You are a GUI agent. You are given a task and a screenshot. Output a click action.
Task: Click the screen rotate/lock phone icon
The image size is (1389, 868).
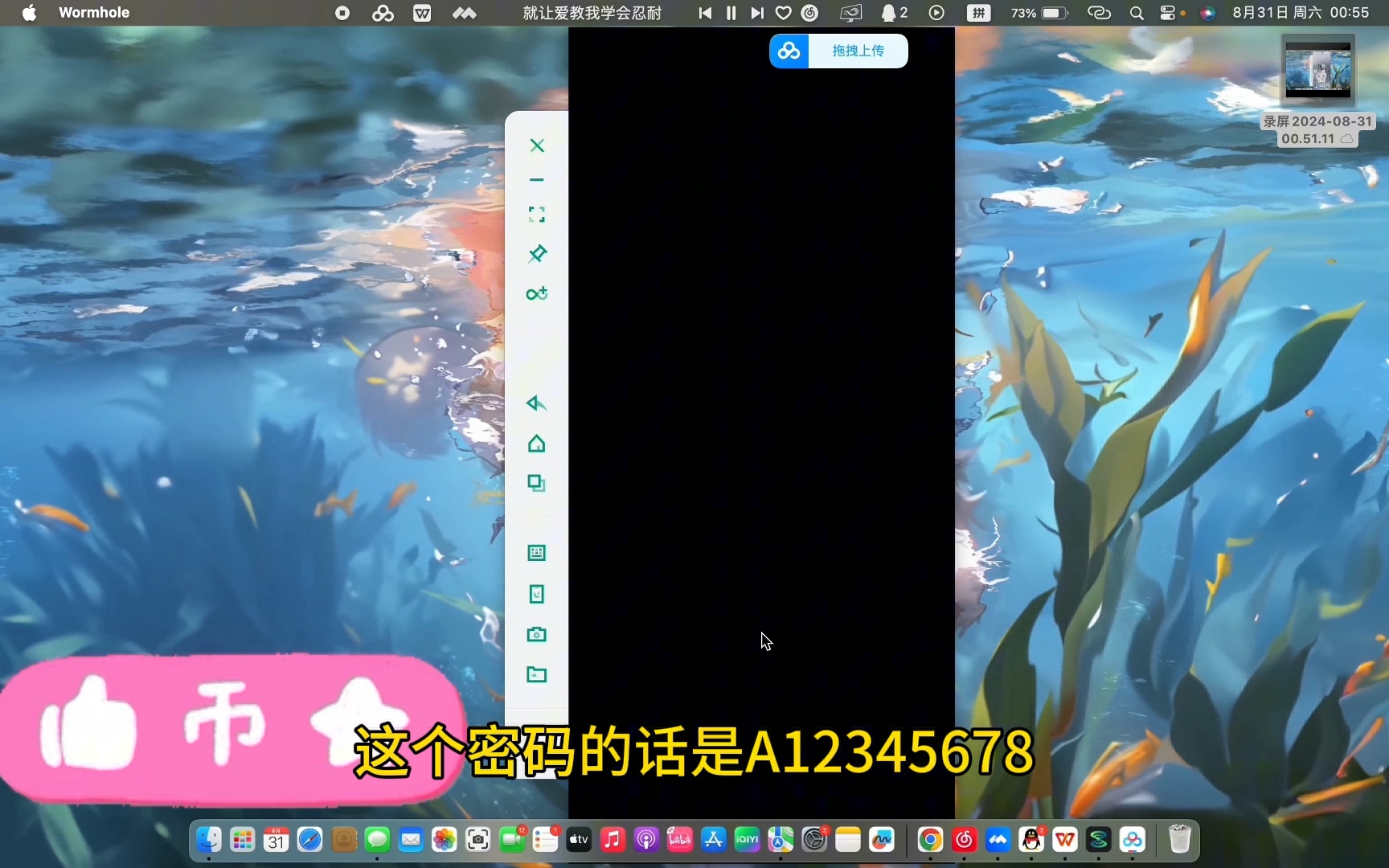point(536,594)
